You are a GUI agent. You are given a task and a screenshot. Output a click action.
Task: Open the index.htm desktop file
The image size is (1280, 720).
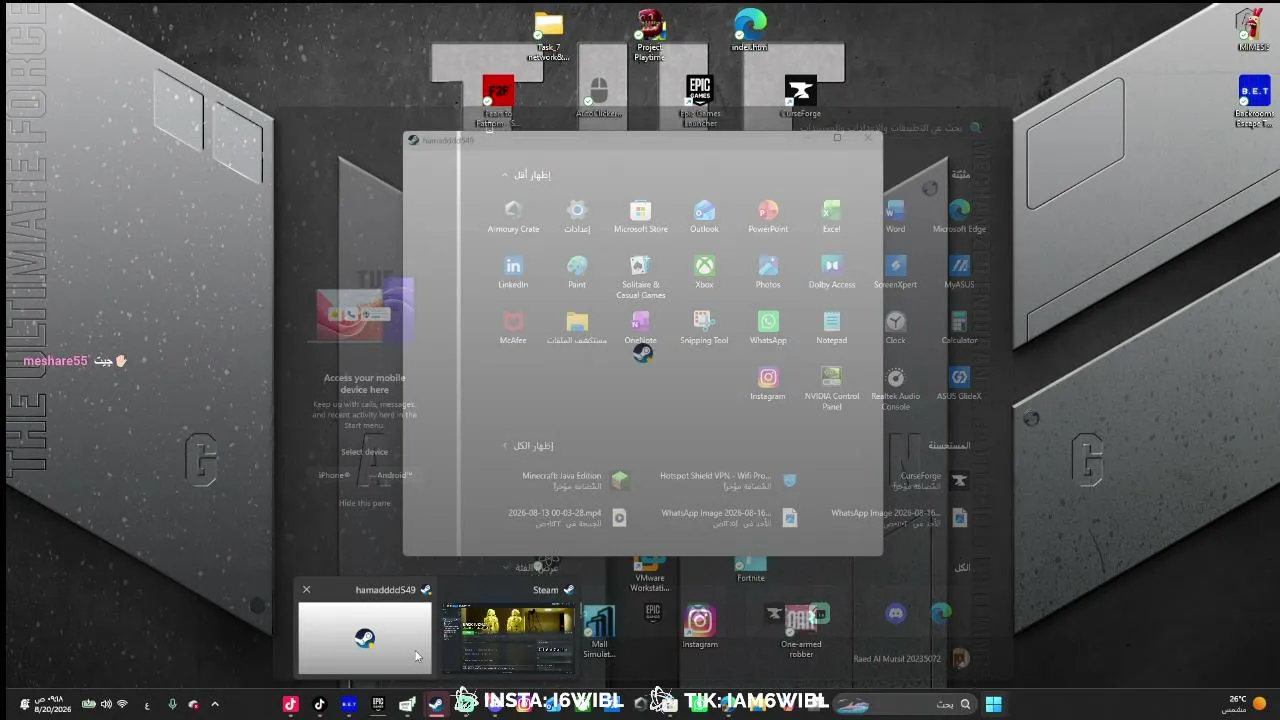749,31
